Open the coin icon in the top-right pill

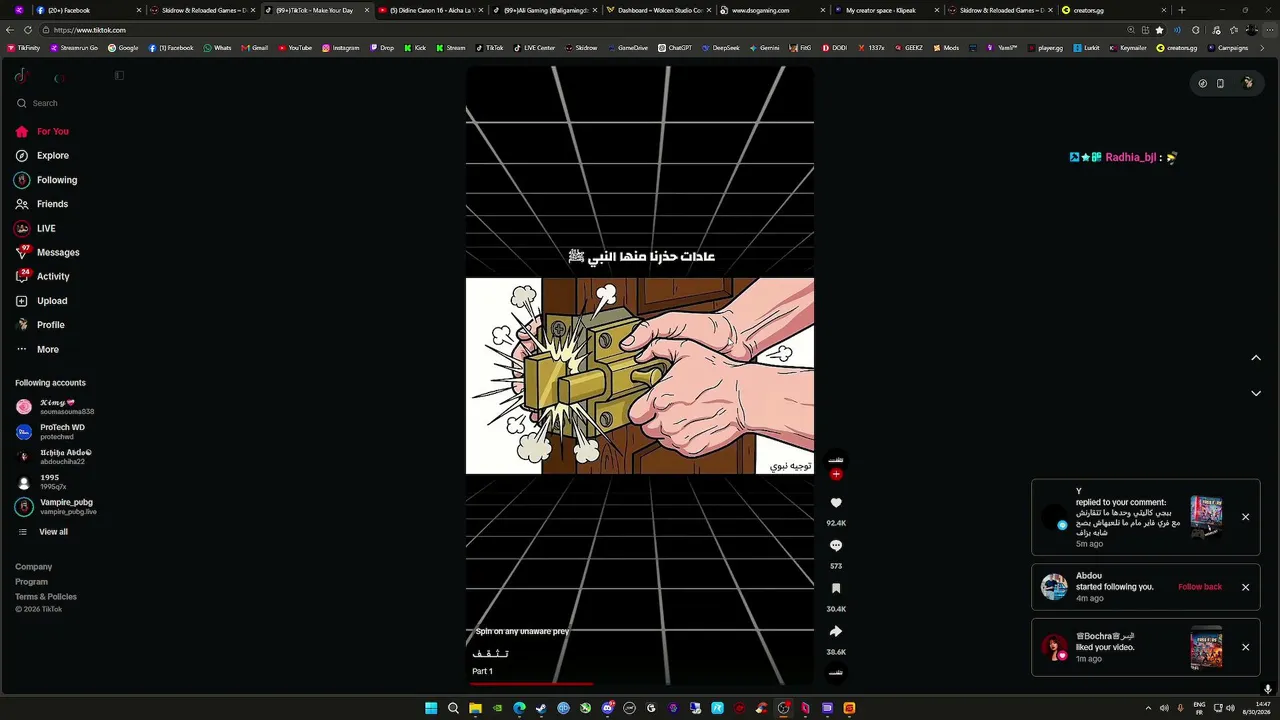1202,83
